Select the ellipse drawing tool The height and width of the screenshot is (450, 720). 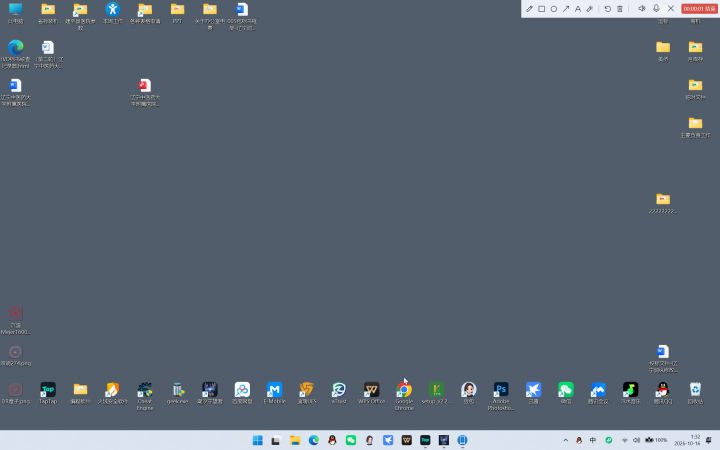(x=554, y=9)
